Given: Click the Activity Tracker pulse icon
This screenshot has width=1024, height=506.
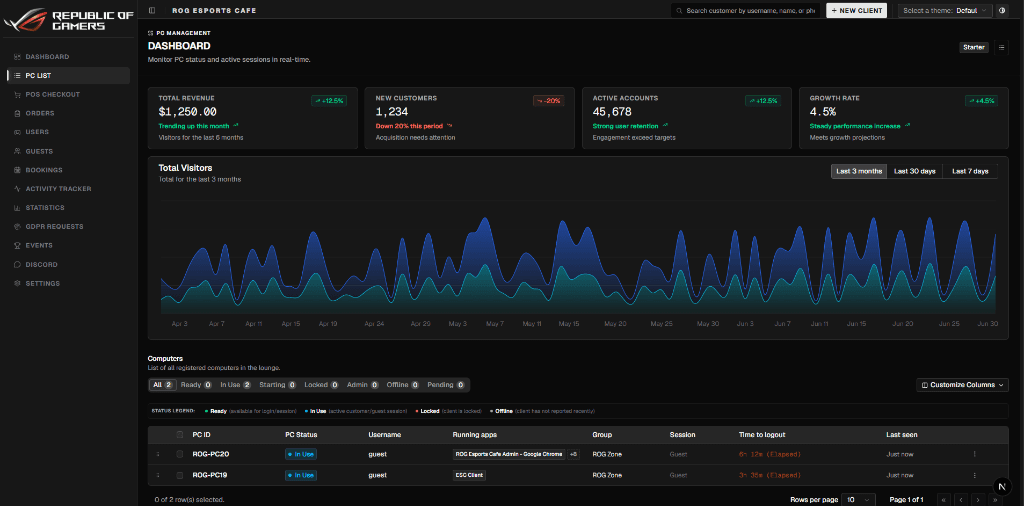Looking at the screenshot, I should pyautogui.click(x=18, y=189).
